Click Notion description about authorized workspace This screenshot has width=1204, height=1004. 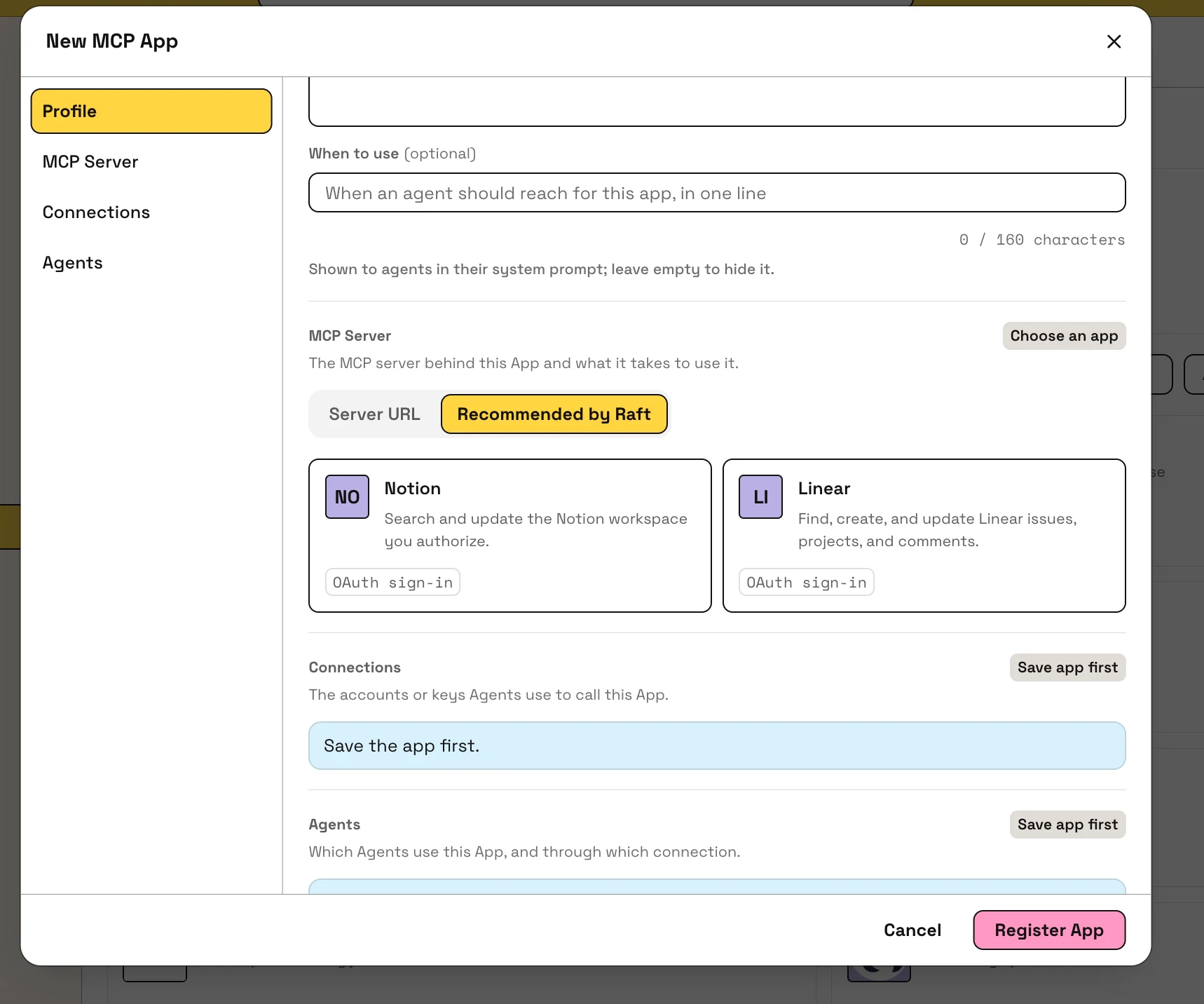coord(536,530)
